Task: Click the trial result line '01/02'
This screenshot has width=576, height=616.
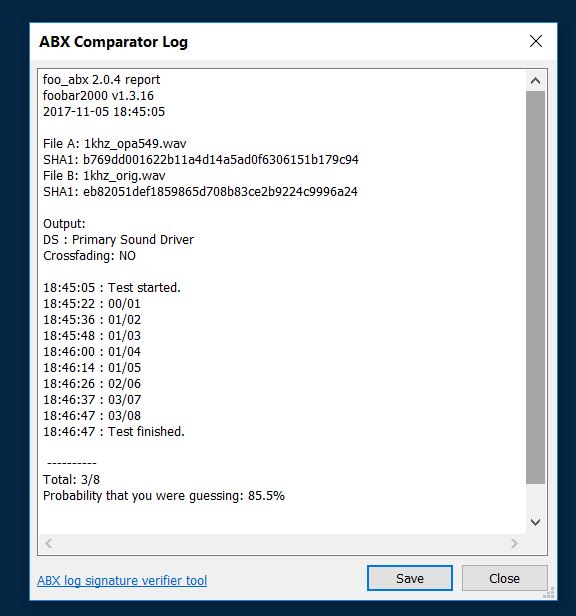Action: [x=92, y=320]
